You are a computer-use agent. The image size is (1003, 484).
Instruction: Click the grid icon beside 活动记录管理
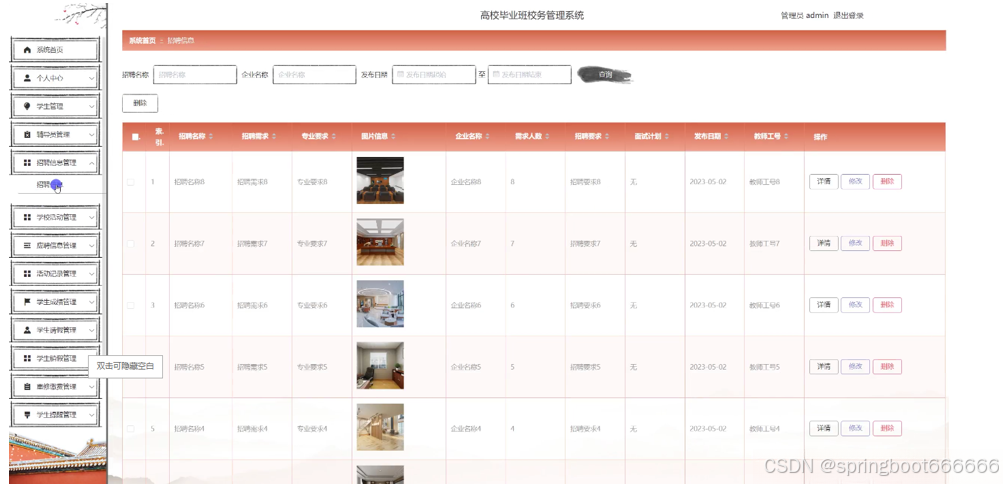point(27,274)
